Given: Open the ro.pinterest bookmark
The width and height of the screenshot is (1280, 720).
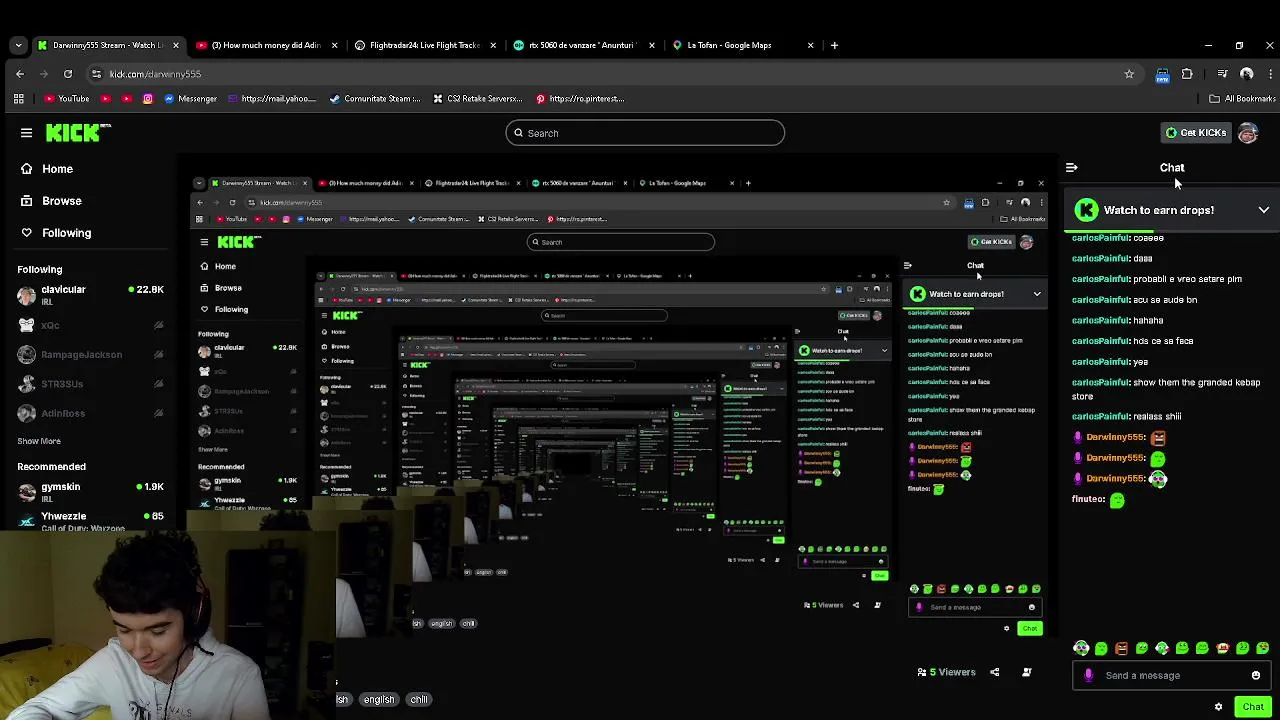Looking at the screenshot, I should [580, 99].
